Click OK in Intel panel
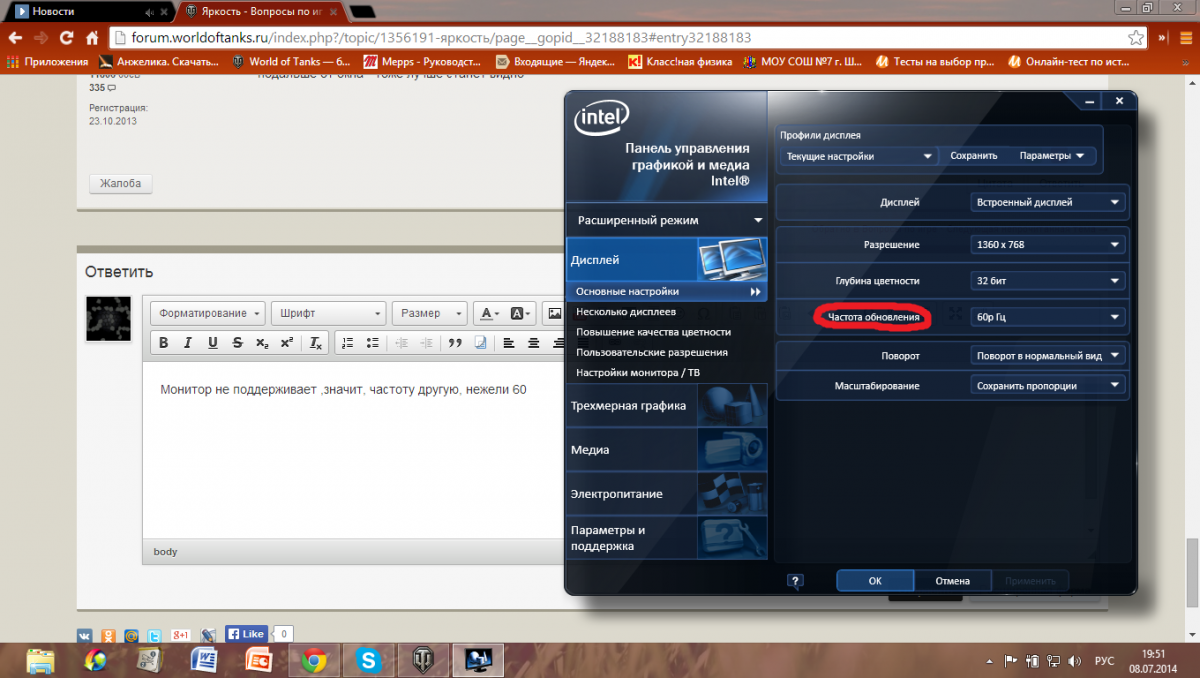1200x678 pixels. coord(875,580)
